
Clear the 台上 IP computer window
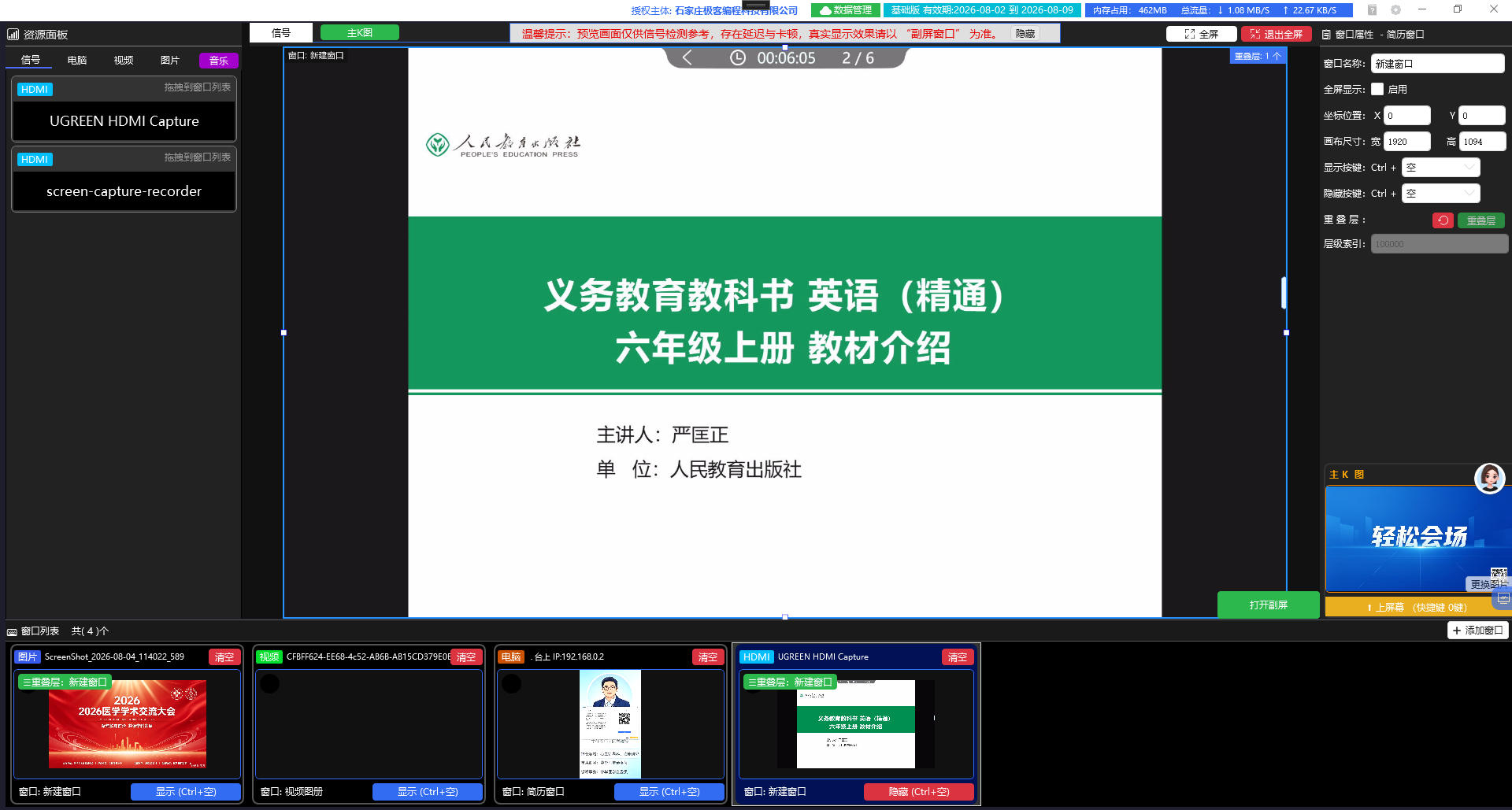[x=708, y=657]
